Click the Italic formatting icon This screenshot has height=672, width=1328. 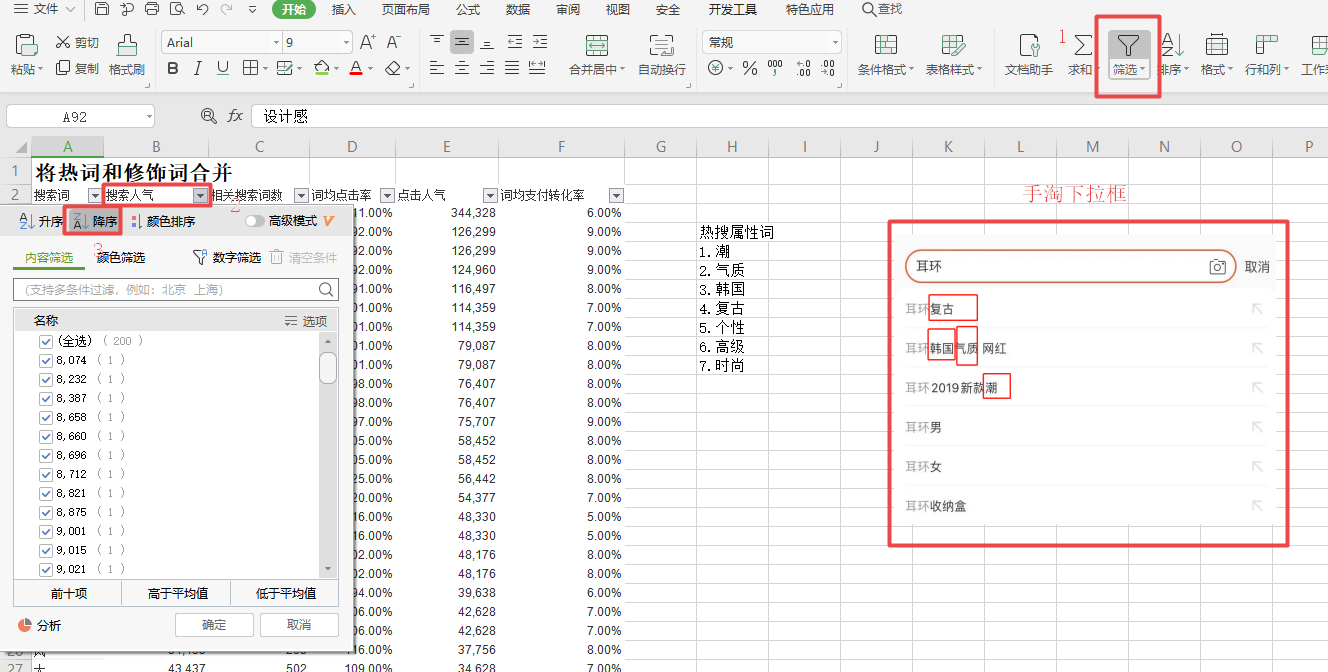198,69
